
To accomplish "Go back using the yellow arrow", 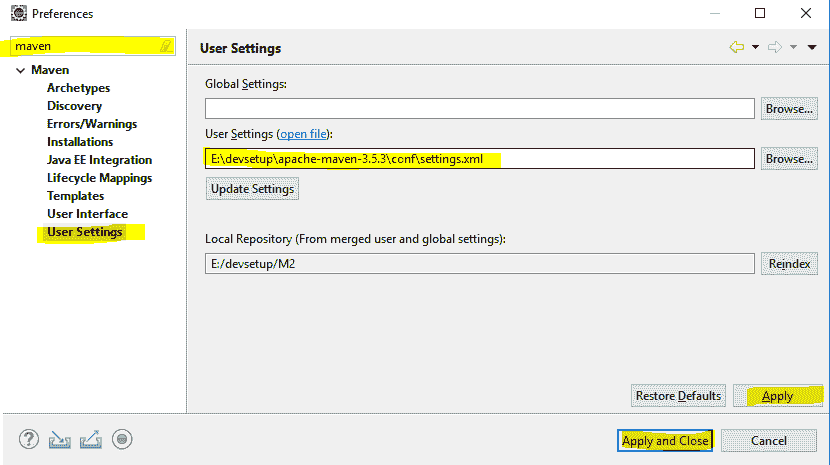I will click(737, 47).
